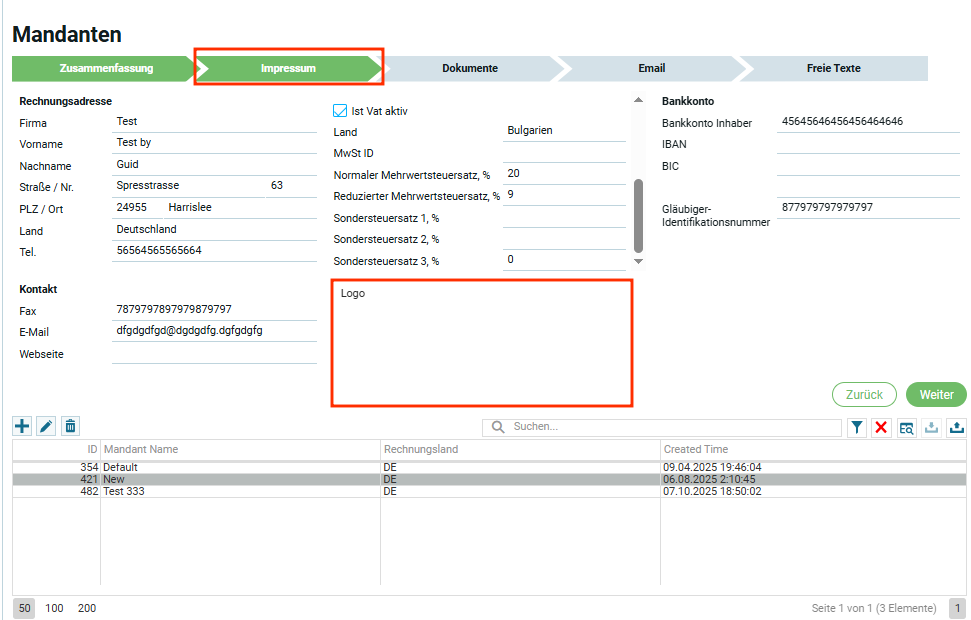The height and width of the screenshot is (620, 971).
Task: Toggle the Ist Vat aktiv checkbox
Action: pyautogui.click(x=340, y=111)
